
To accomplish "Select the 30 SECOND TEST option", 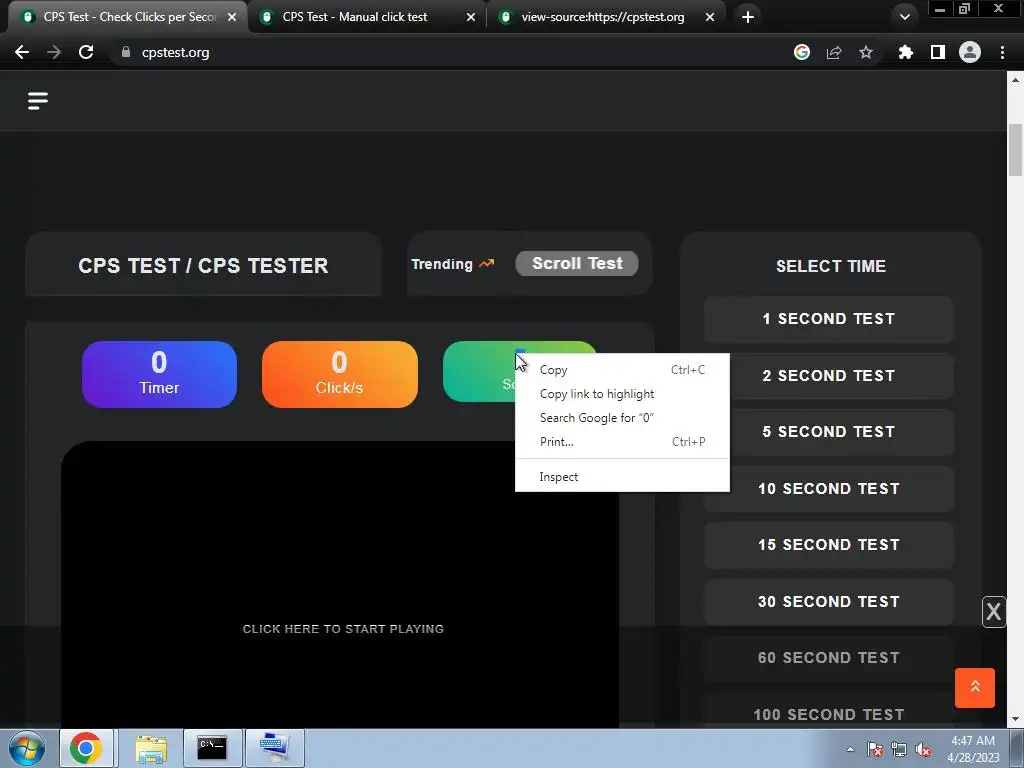I will [x=828, y=601].
